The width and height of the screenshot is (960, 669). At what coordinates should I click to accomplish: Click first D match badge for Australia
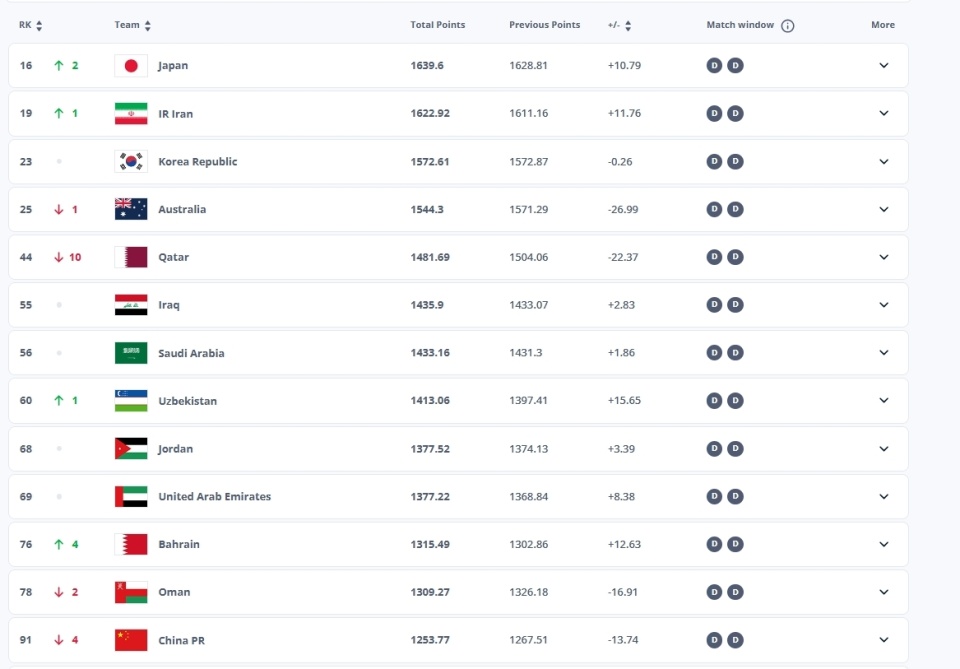[714, 210]
